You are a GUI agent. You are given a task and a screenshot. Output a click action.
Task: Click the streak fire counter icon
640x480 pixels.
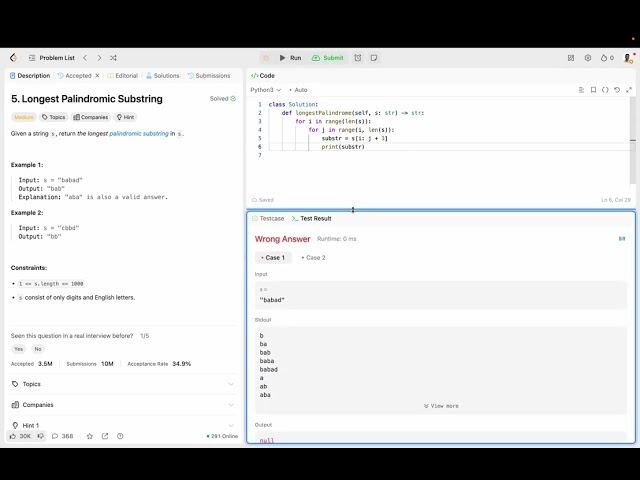click(x=607, y=58)
